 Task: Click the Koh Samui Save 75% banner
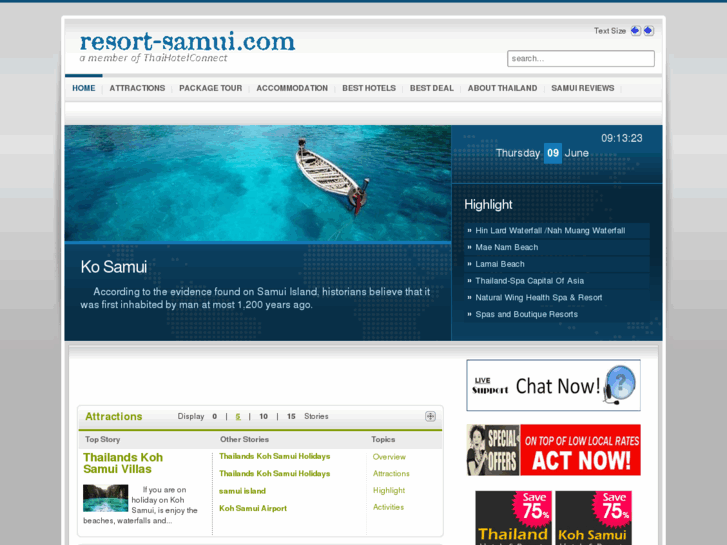[x=593, y=518]
